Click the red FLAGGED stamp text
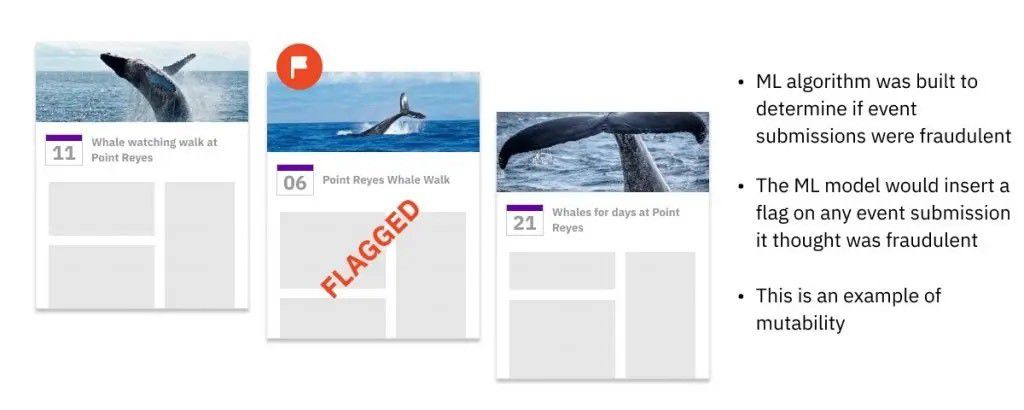The image size is (1024, 410). tap(370, 249)
